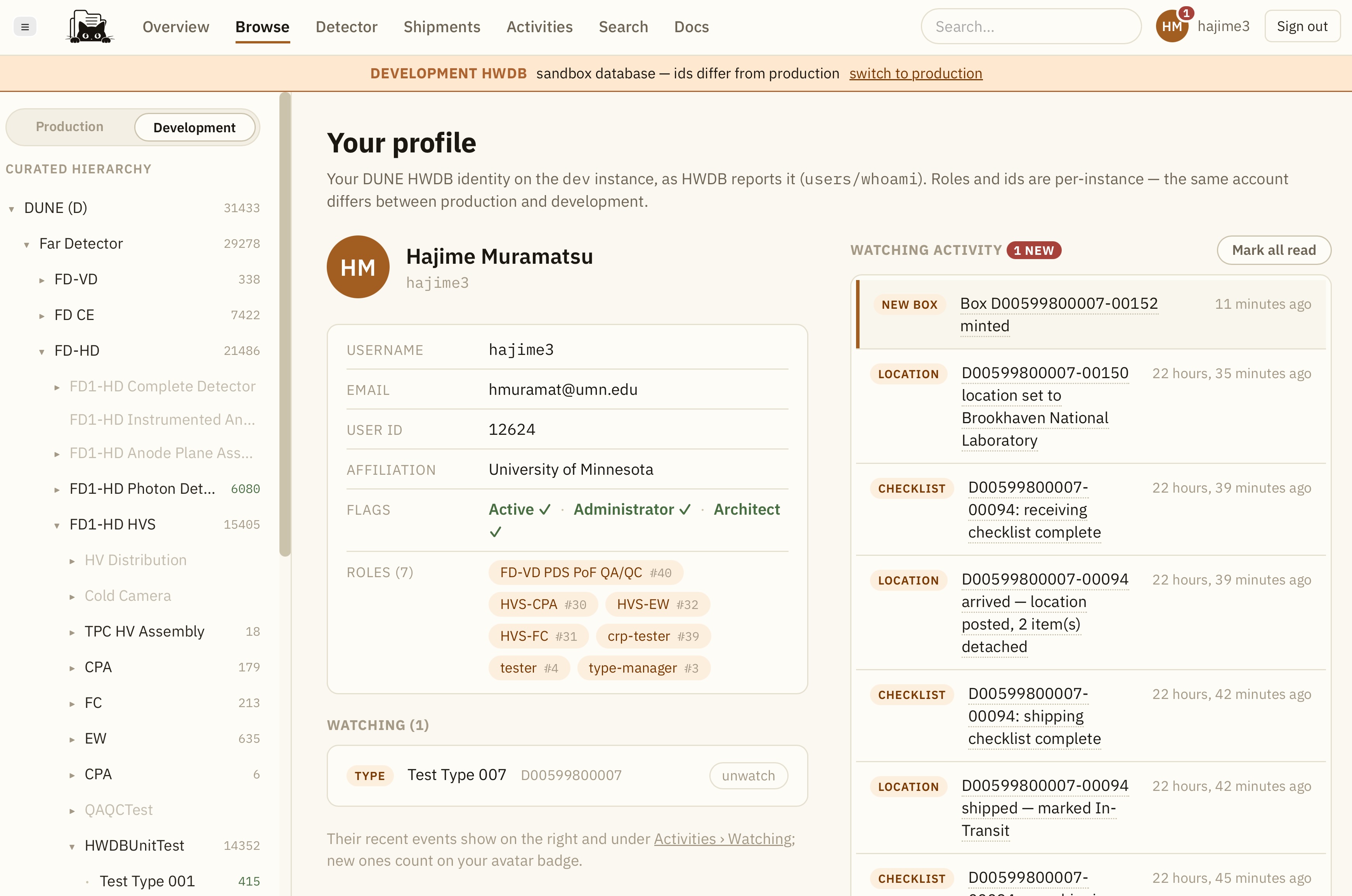Click the HVS-EW #32 role chip
Viewport: 1352px width, 896px height.
[x=657, y=604]
